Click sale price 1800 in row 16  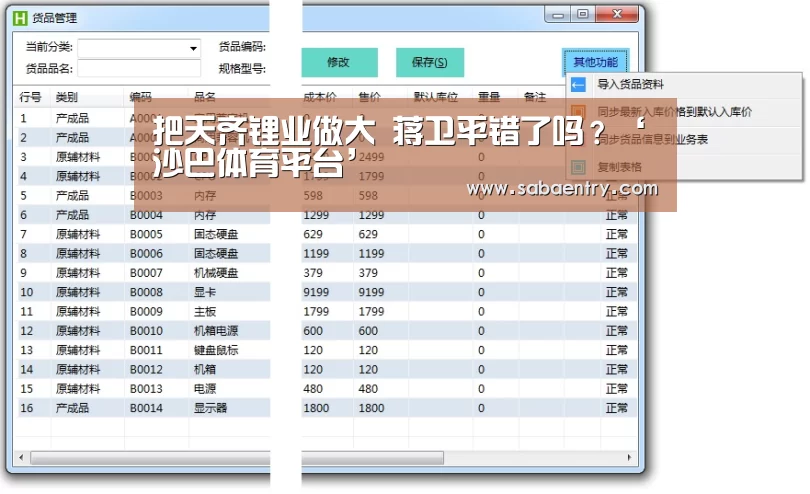click(371, 408)
